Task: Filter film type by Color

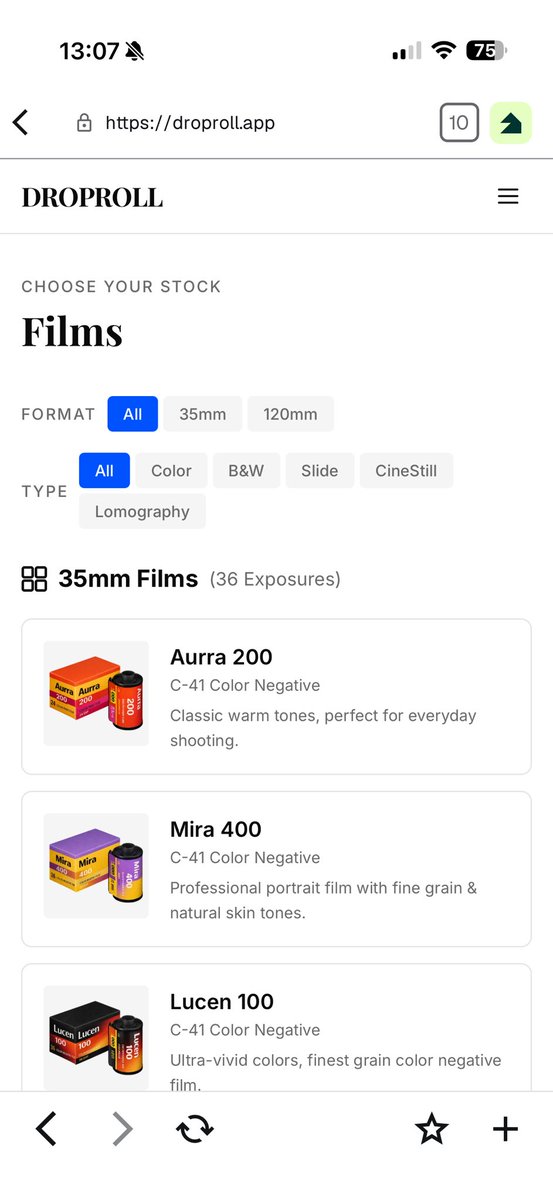Action: (171, 470)
